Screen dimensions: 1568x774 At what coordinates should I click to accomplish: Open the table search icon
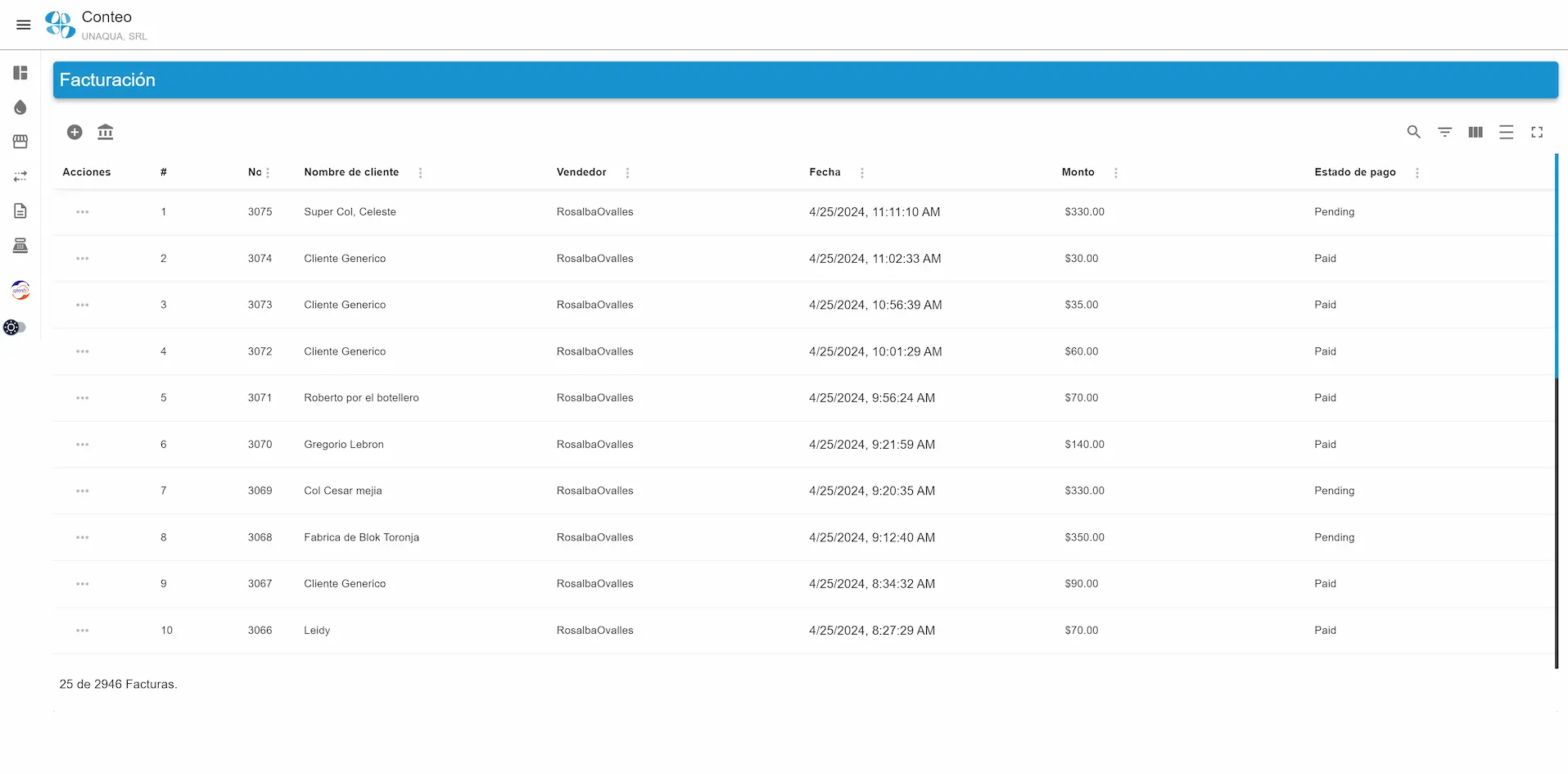pyautogui.click(x=1414, y=132)
